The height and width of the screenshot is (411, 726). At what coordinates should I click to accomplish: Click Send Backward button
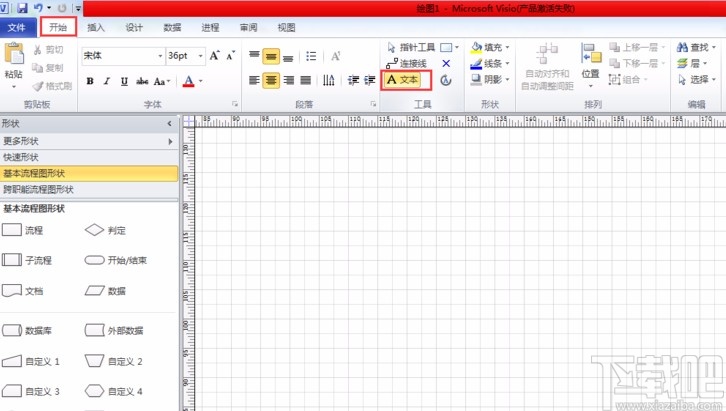pos(637,63)
